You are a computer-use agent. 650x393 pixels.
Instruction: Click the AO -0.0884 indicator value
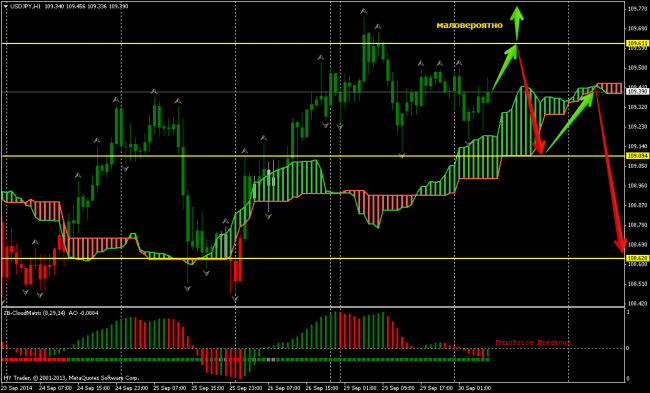click(83, 313)
